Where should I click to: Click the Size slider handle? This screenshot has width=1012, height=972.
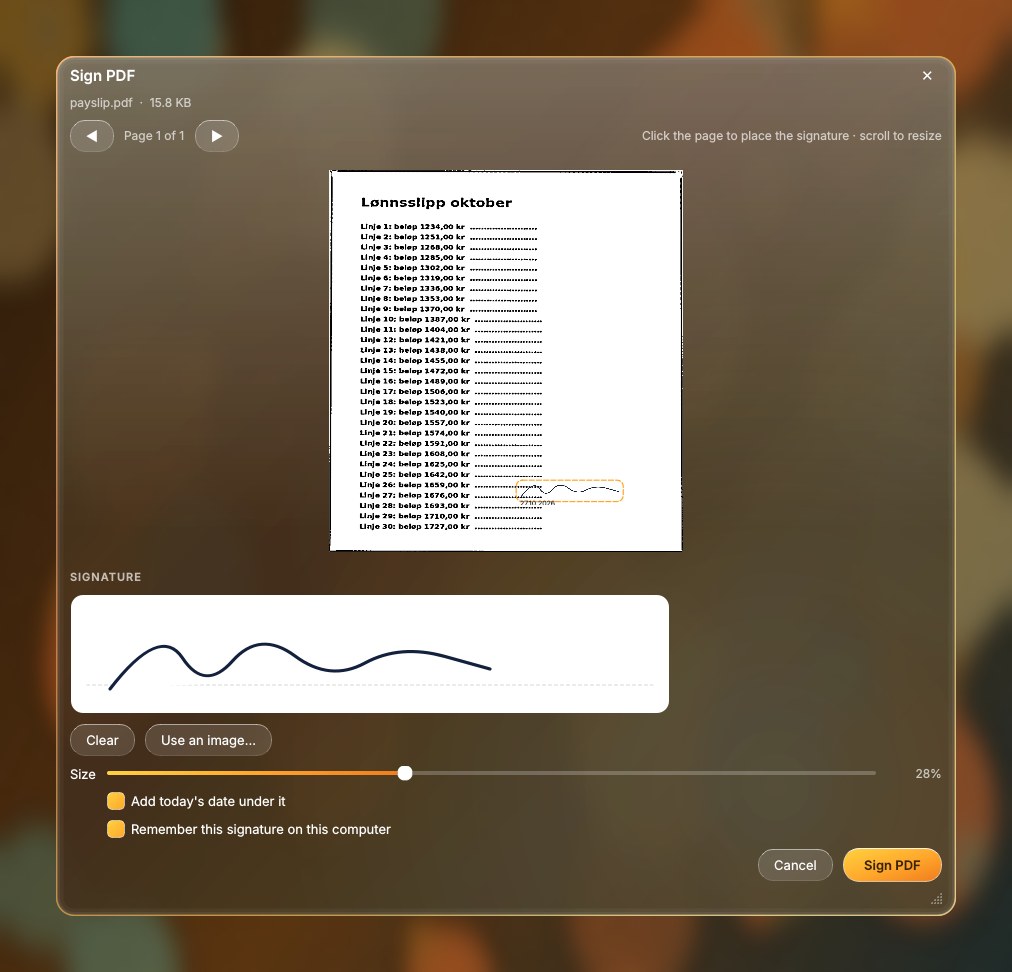tap(405, 773)
